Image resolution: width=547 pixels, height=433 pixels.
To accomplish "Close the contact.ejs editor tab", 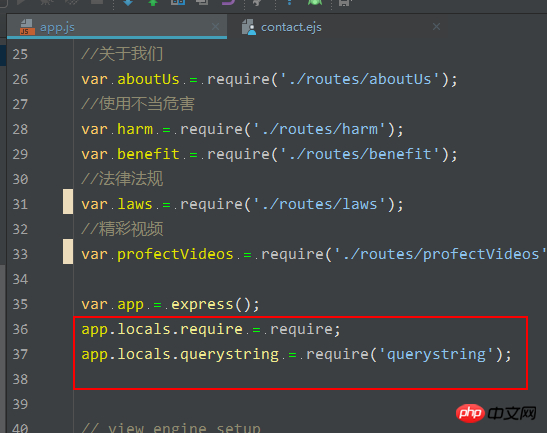I will click(x=436, y=27).
